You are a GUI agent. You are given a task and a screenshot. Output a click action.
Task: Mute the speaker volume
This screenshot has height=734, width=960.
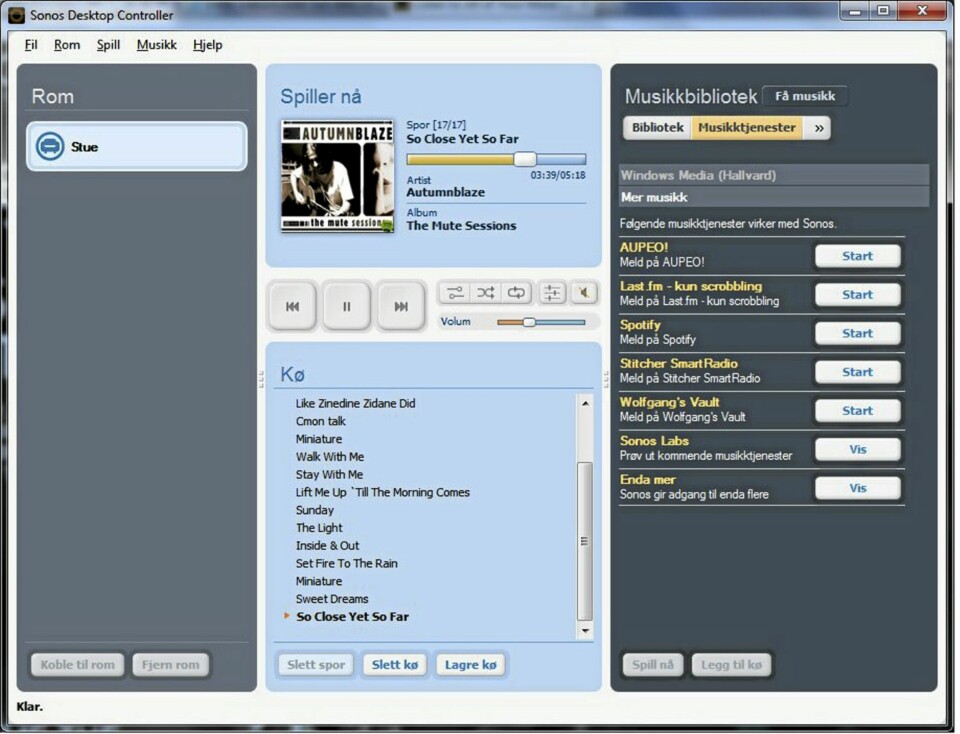click(584, 293)
